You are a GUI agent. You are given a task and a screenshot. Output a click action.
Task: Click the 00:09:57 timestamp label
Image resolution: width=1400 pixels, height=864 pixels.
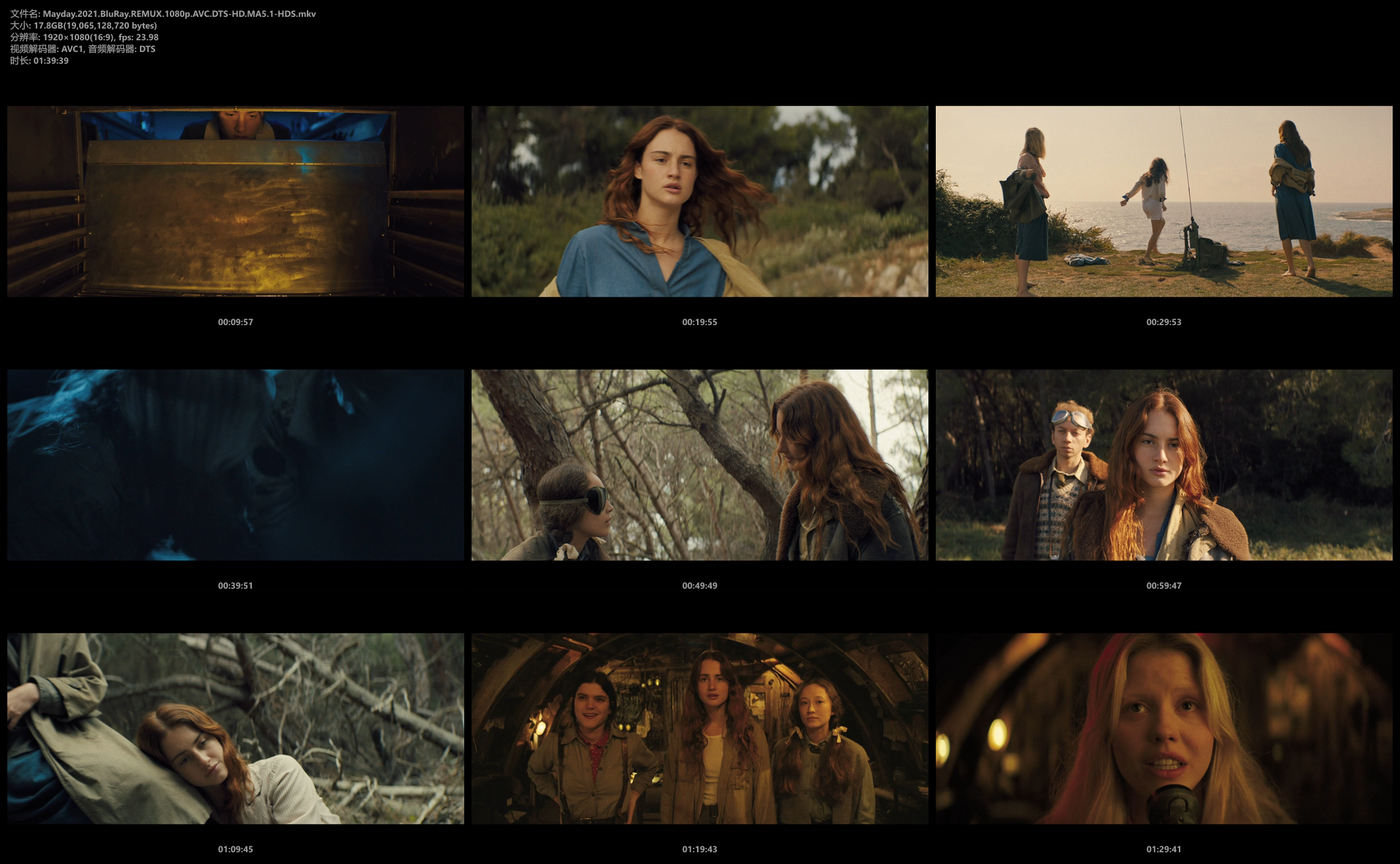235,322
